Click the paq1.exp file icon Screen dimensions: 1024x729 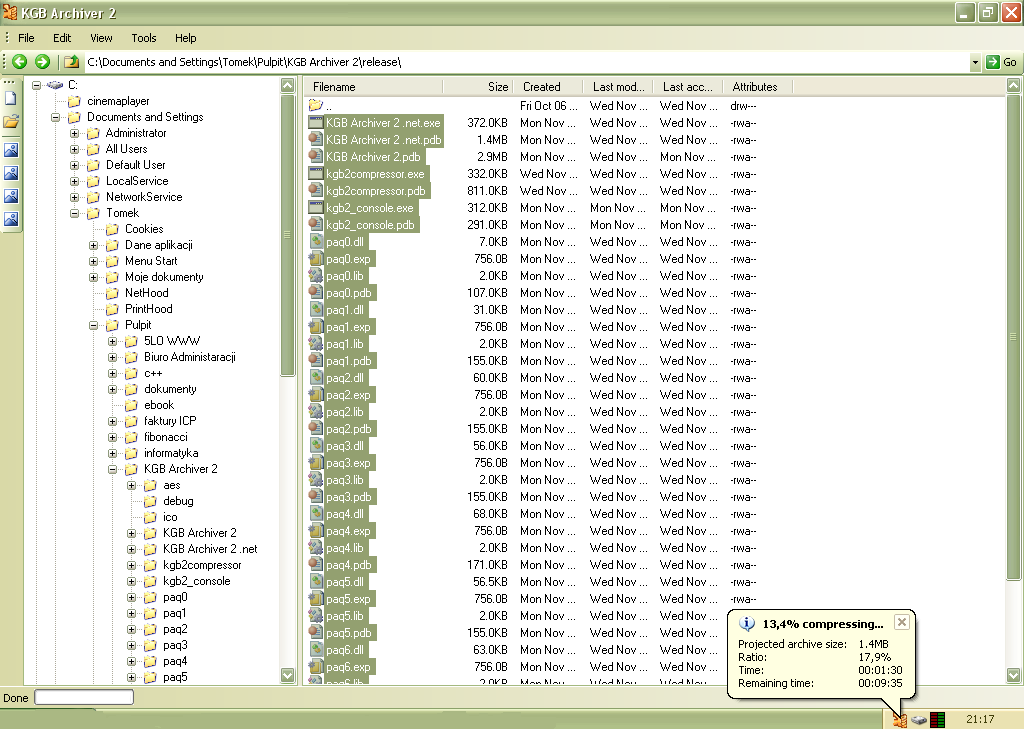click(316, 327)
